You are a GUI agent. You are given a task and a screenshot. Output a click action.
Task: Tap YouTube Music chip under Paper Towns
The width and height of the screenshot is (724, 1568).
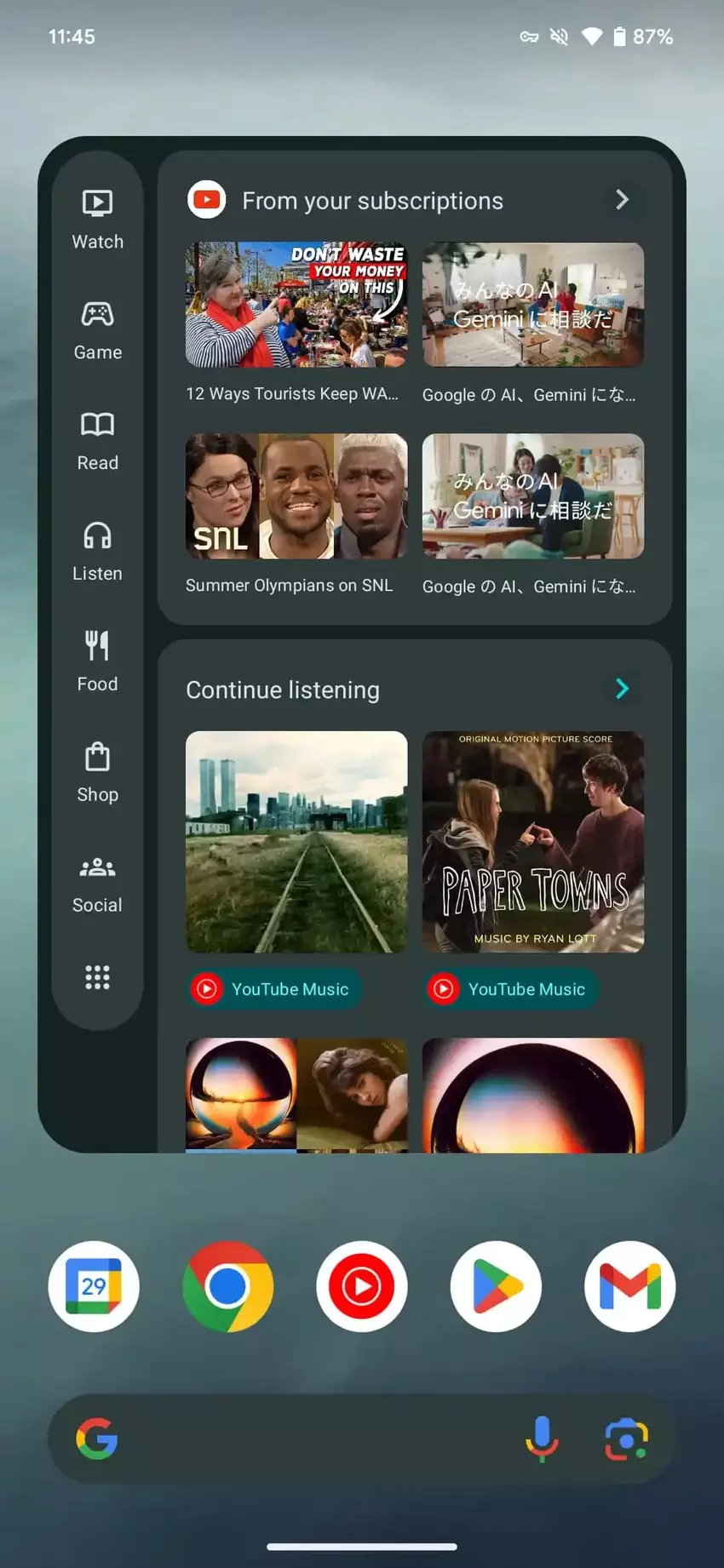click(x=512, y=989)
